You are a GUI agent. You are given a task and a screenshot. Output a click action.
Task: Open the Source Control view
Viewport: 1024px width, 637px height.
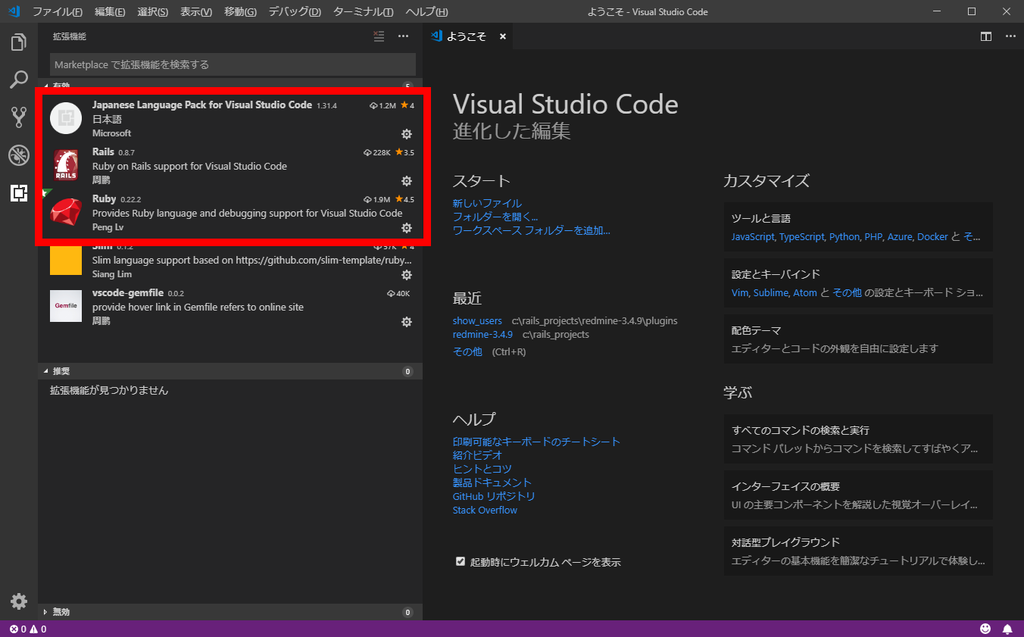[18, 117]
